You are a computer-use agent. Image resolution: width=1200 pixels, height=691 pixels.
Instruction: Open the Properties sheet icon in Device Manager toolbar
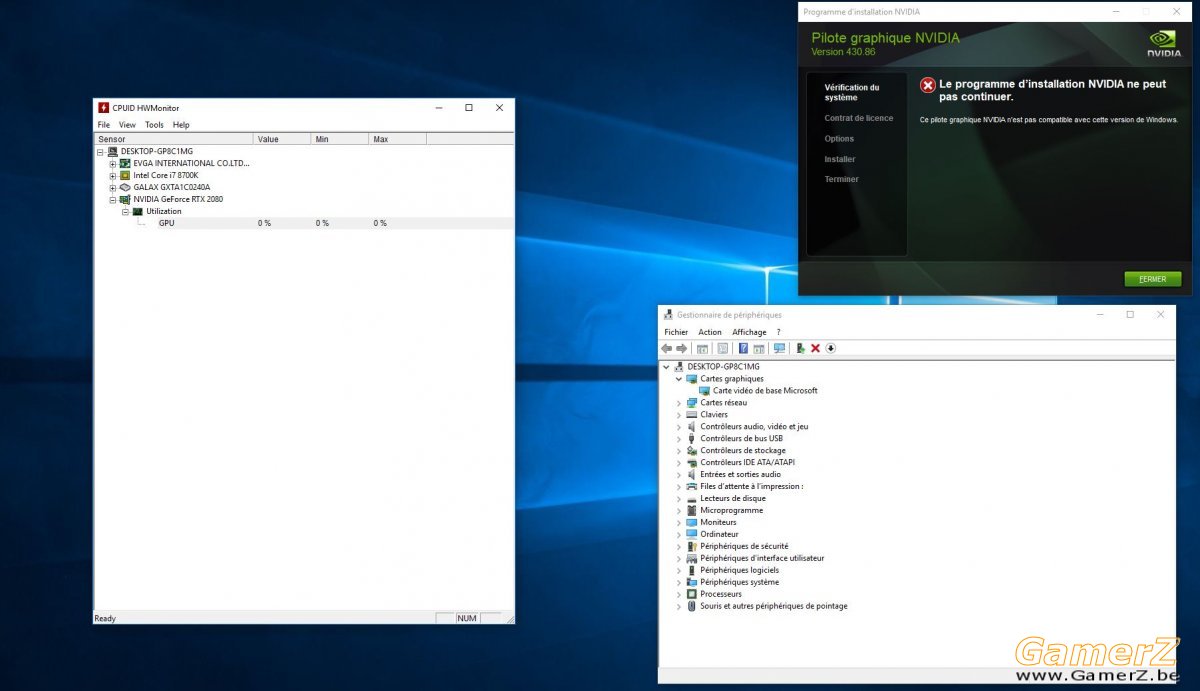[x=722, y=348]
